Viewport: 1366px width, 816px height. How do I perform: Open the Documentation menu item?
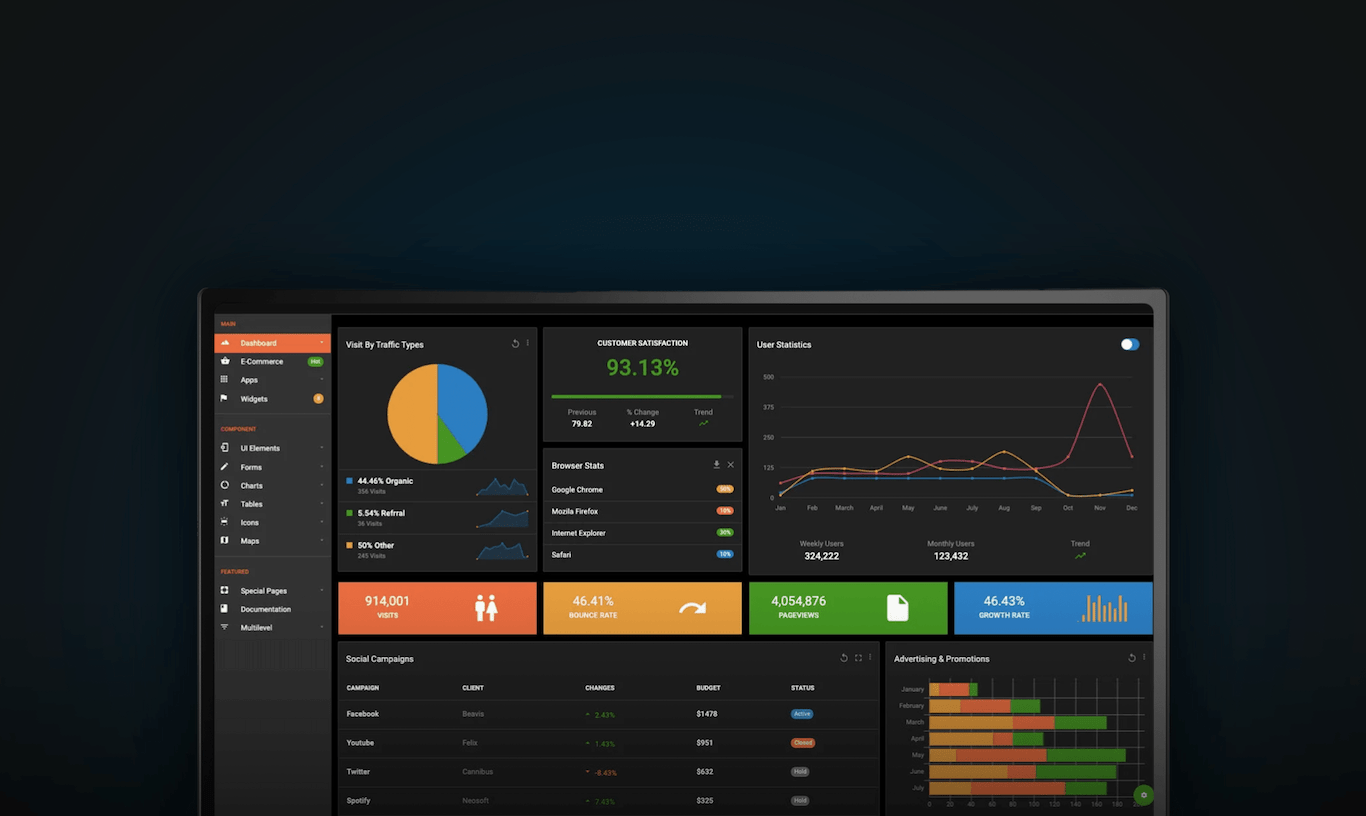pos(272,609)
